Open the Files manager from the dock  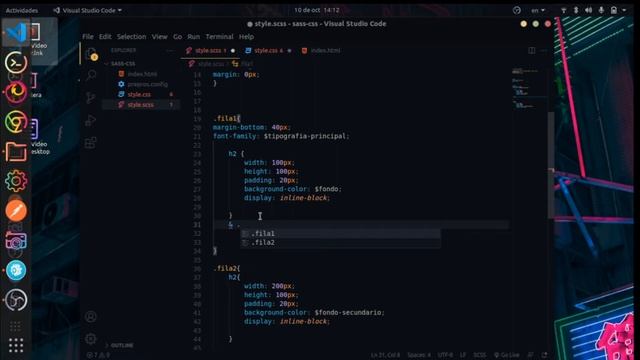(x=16, y=151)
